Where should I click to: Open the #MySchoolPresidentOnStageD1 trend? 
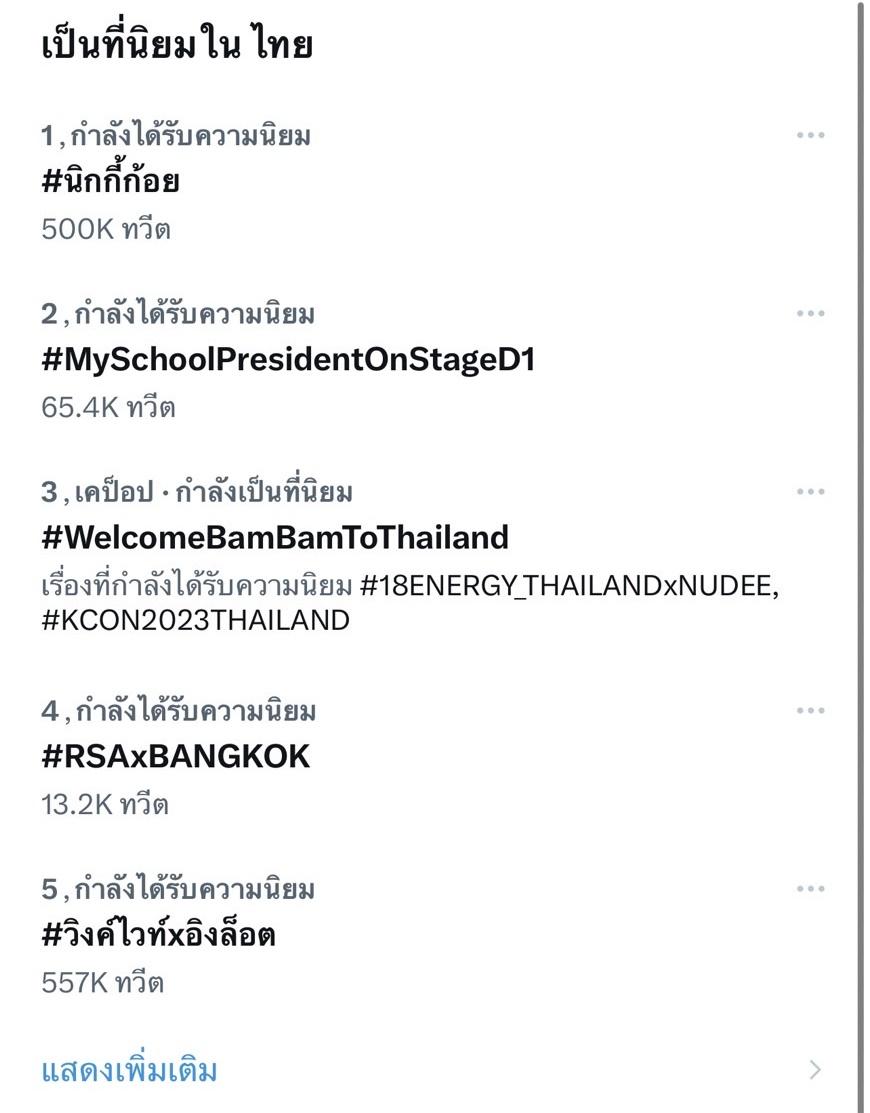pyautogui.click(x=288, y=360)
